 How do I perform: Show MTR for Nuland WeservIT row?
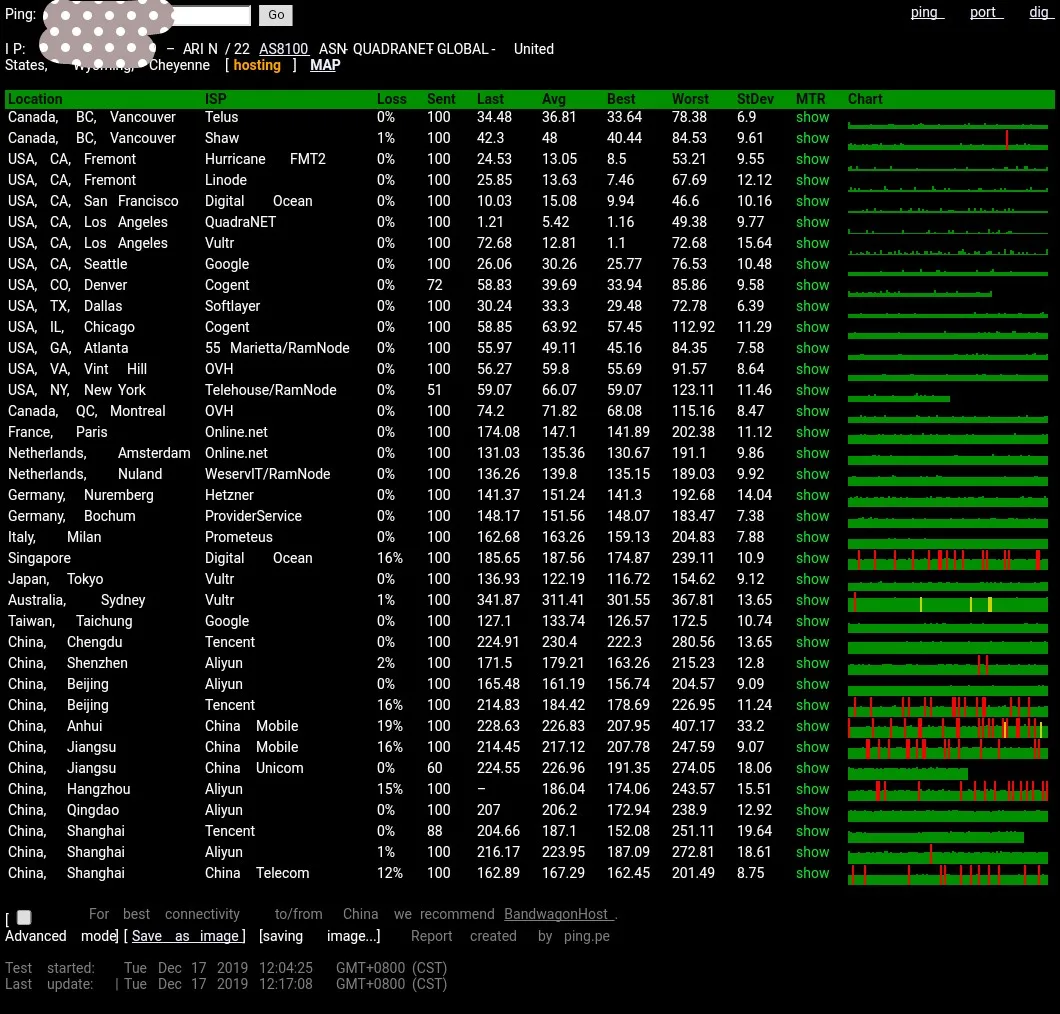click(x=812, y=473)
